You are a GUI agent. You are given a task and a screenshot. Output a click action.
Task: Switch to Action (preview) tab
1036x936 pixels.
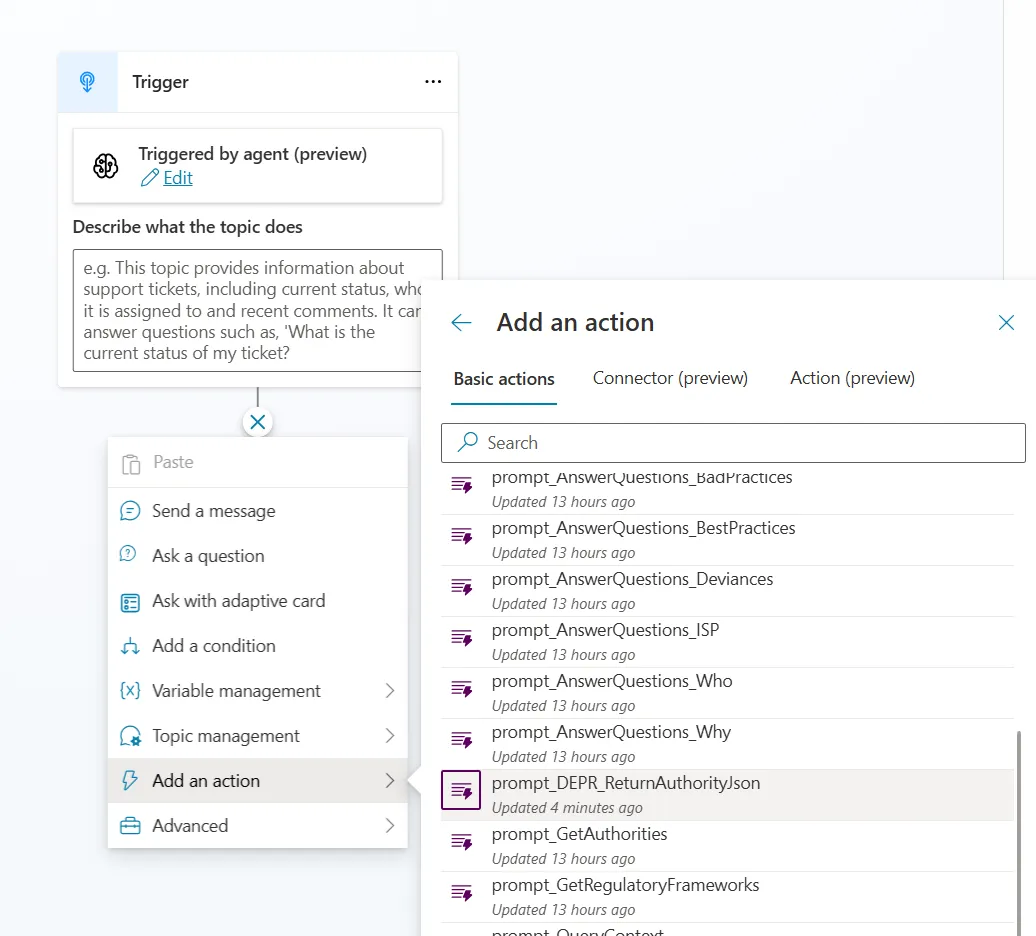852,378
